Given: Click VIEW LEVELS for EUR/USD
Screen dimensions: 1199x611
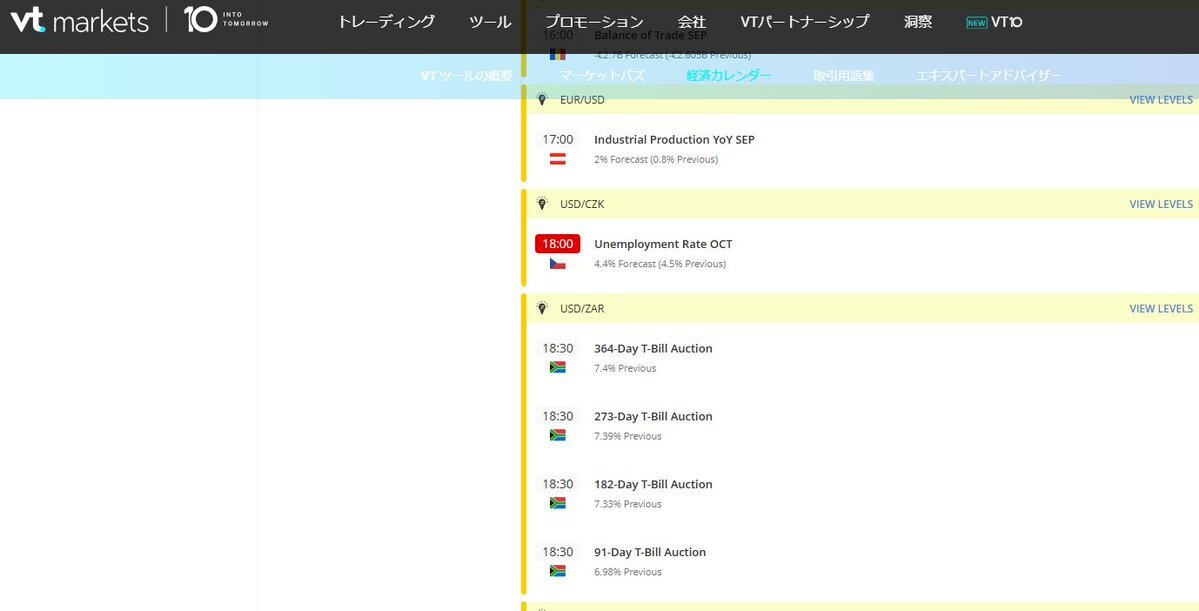Looking at the screenshot, I should coord(1160,100).
